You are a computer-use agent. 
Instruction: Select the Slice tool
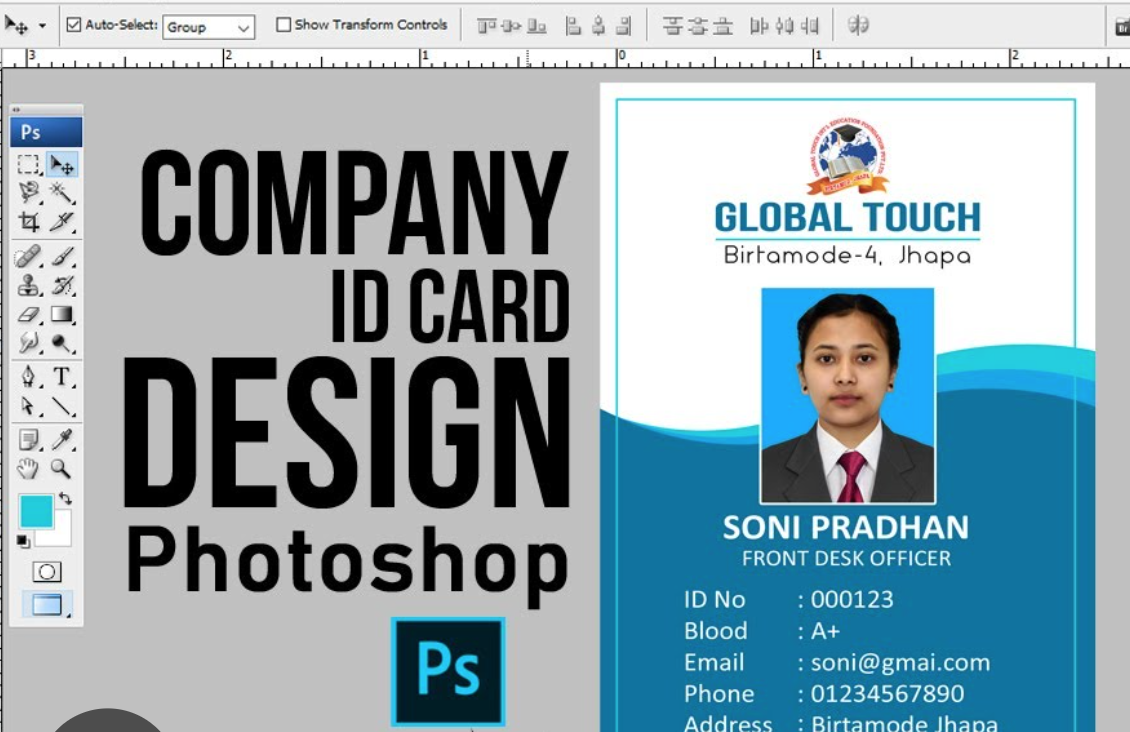click(x=63, y=222)
